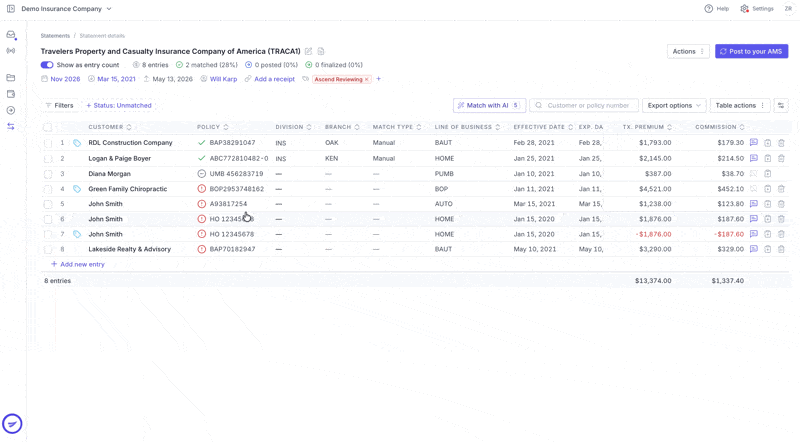The height and width of the screenshot is (442, 800).
Task: Focus the Customer or policy number search field
Action: pos(584,106)
